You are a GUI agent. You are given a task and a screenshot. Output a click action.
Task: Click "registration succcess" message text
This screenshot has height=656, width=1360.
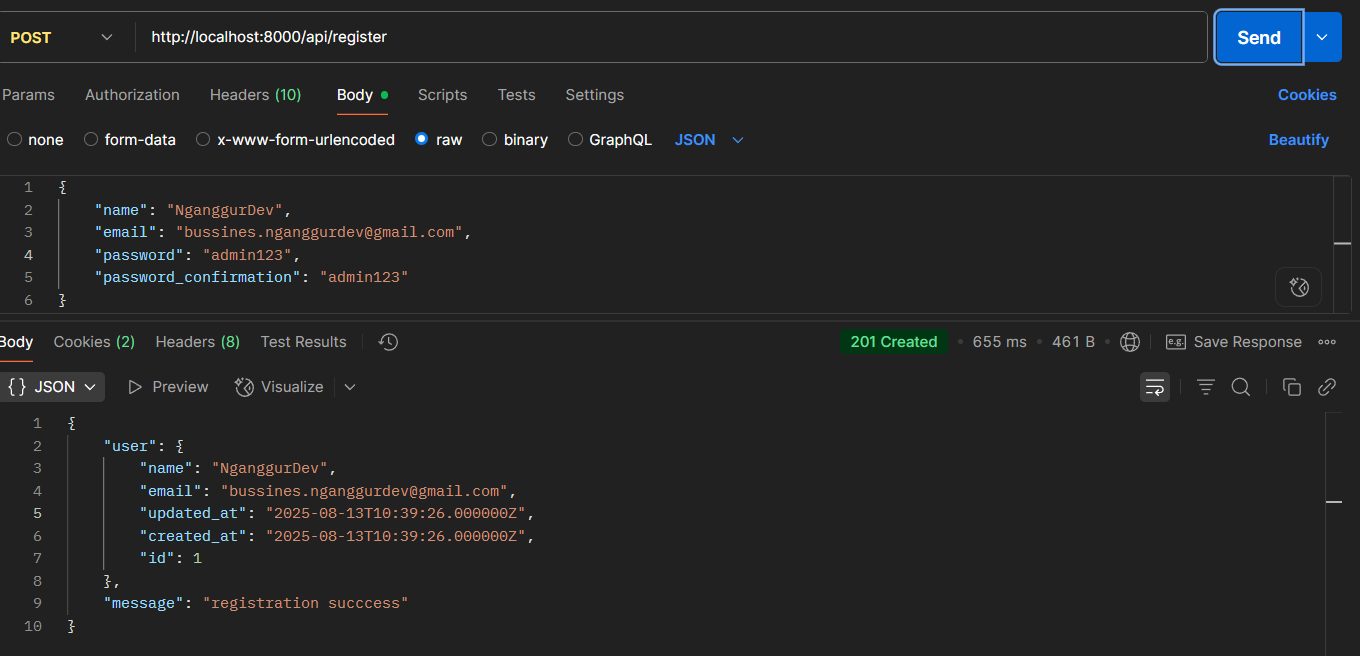(x=306, y=603)
